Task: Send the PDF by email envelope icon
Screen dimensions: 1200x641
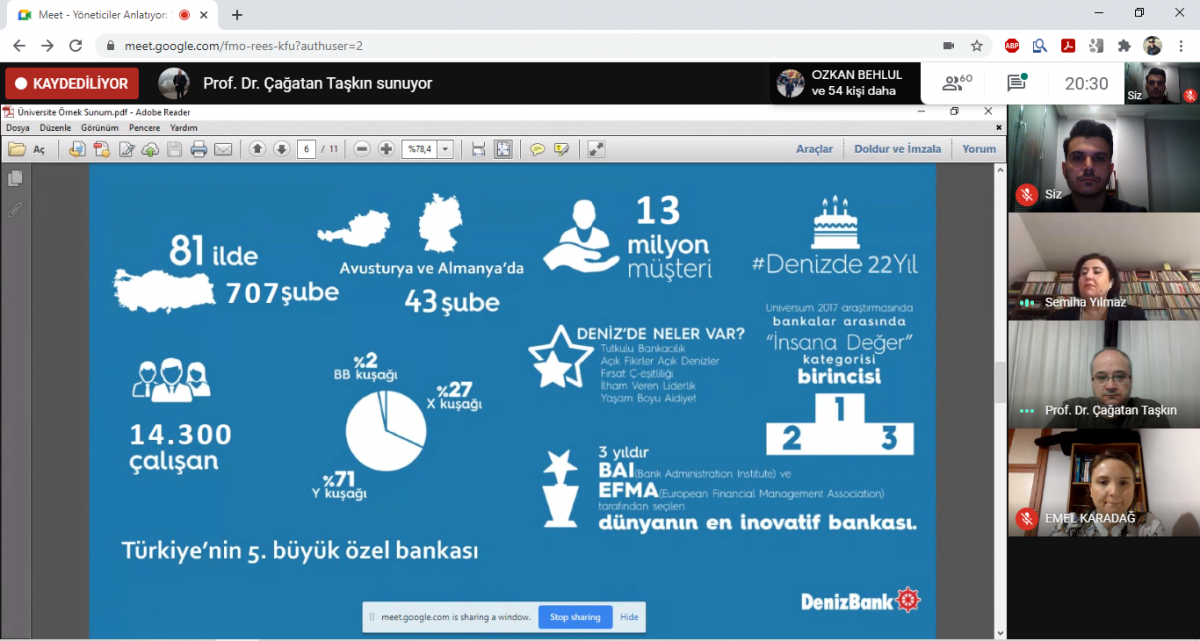Action: pyautogui.click(x=223, y=149)
